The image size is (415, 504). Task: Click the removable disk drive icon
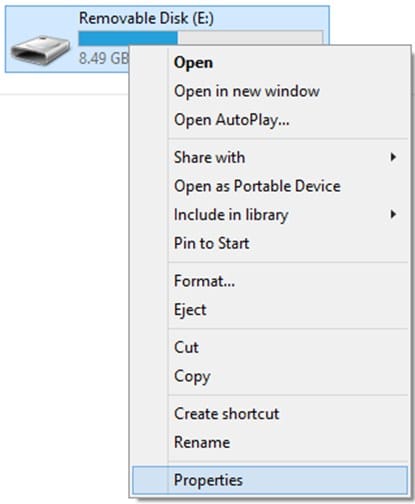[40, 50]
